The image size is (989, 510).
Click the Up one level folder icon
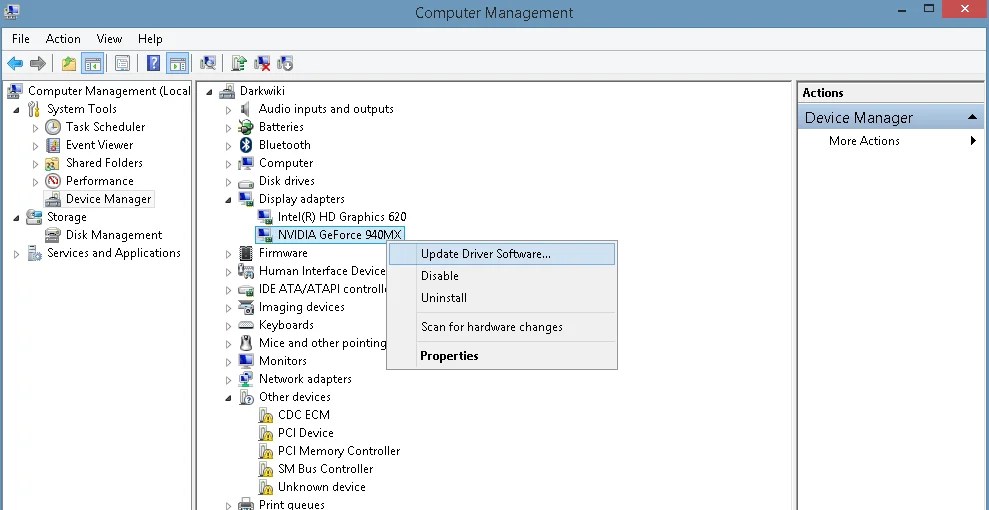point(69,63)
